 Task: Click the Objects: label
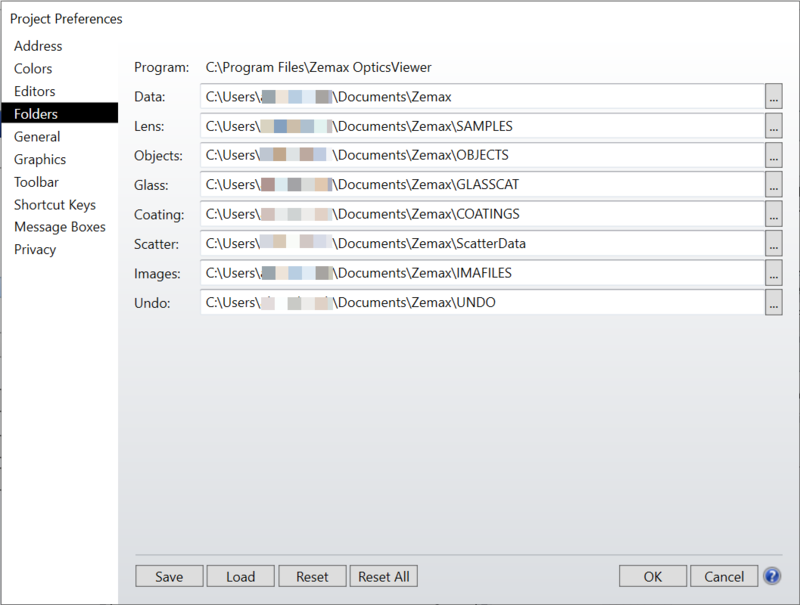[158, 156]
